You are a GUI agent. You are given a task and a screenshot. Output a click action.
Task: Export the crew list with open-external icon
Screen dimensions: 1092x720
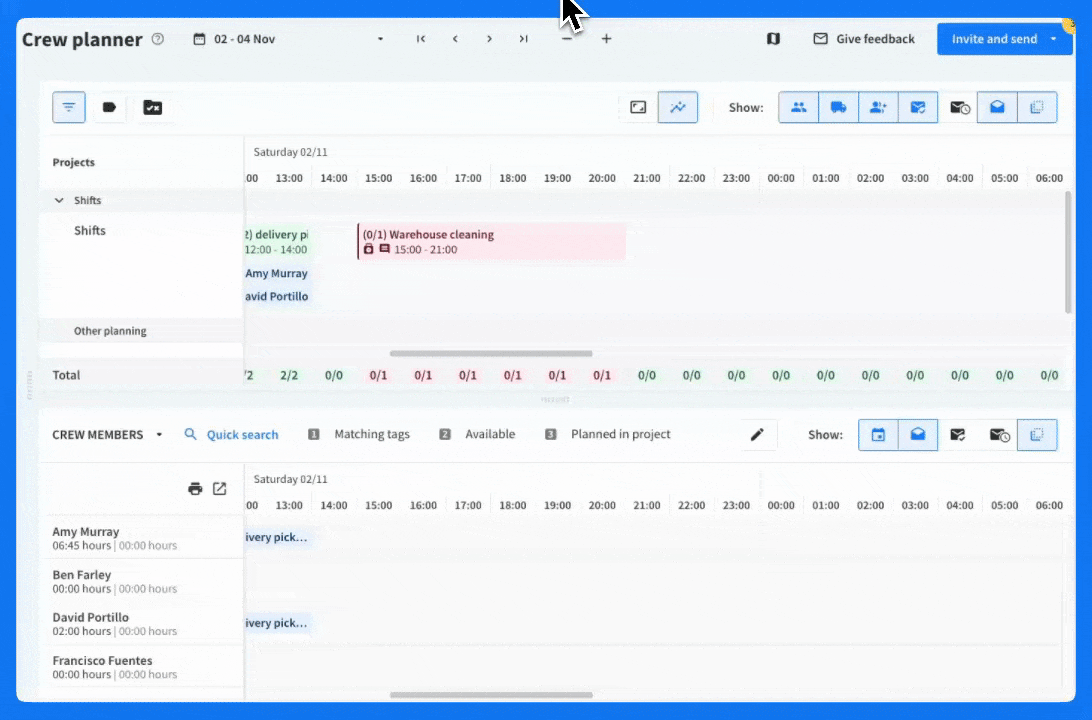(219, 489)
